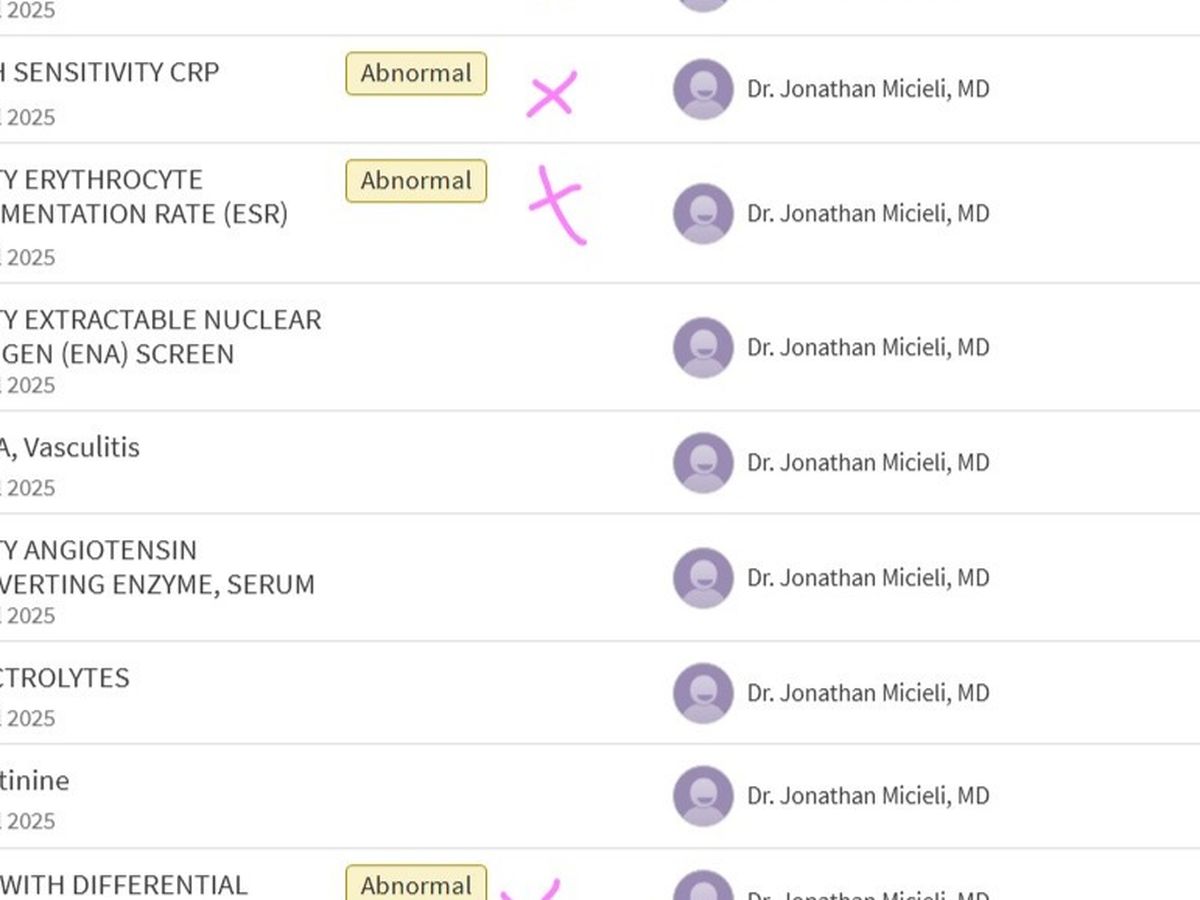Click Abnormal badge on With Differential result
Image resolution: width=1200 pixels, height=900 pixels.
tap(416, 884)
